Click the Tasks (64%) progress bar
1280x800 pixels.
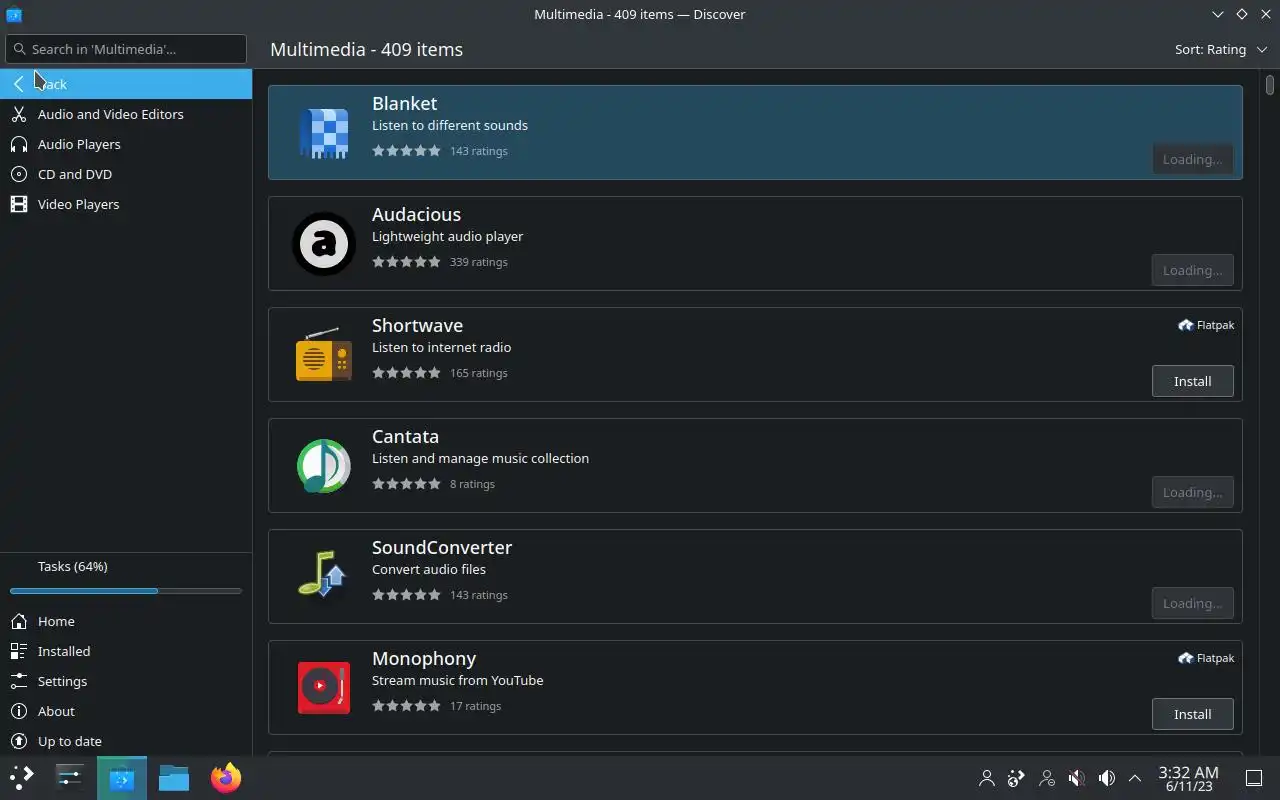point(126,591)
